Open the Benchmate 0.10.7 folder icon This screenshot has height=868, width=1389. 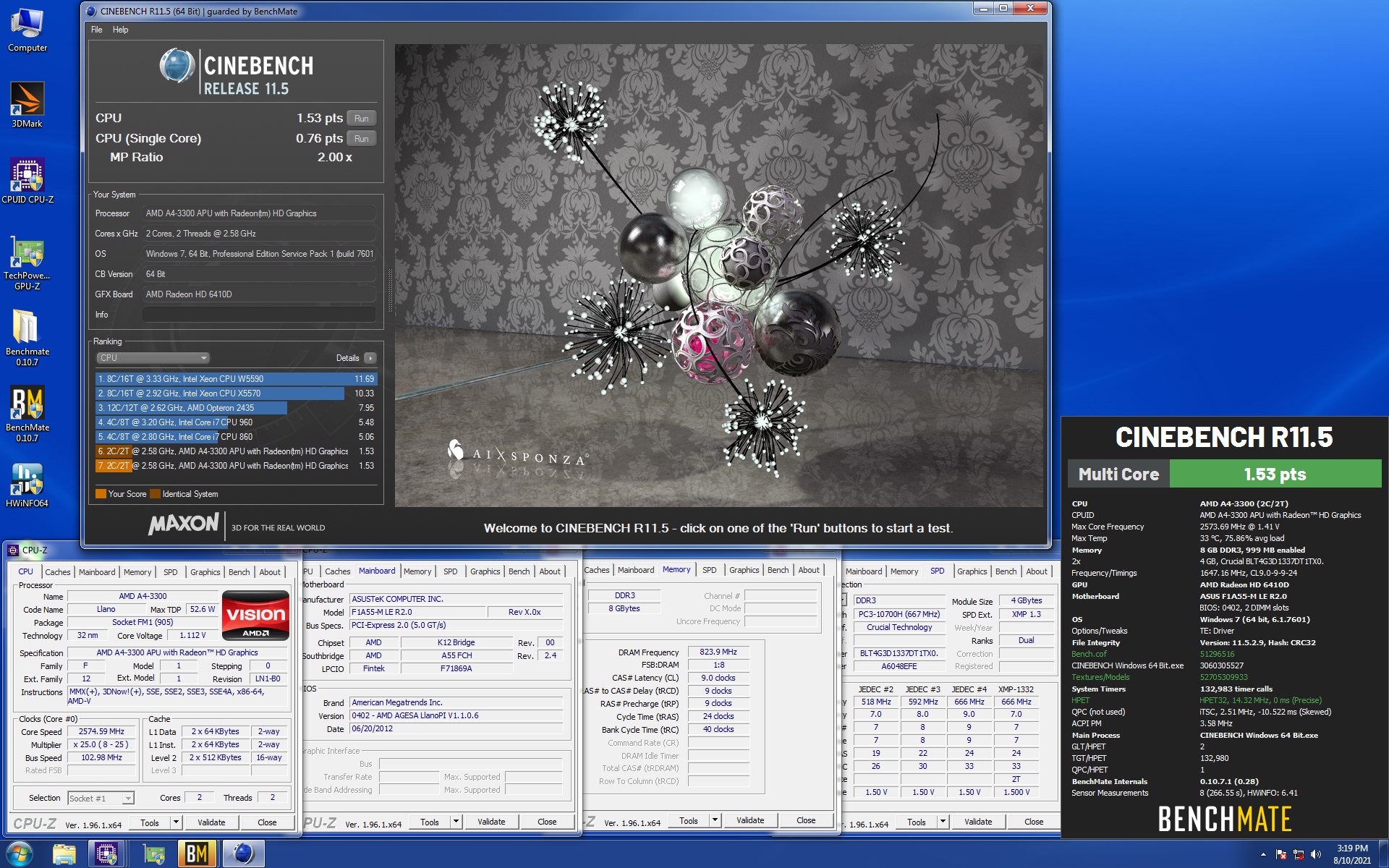tap(27, 338)
